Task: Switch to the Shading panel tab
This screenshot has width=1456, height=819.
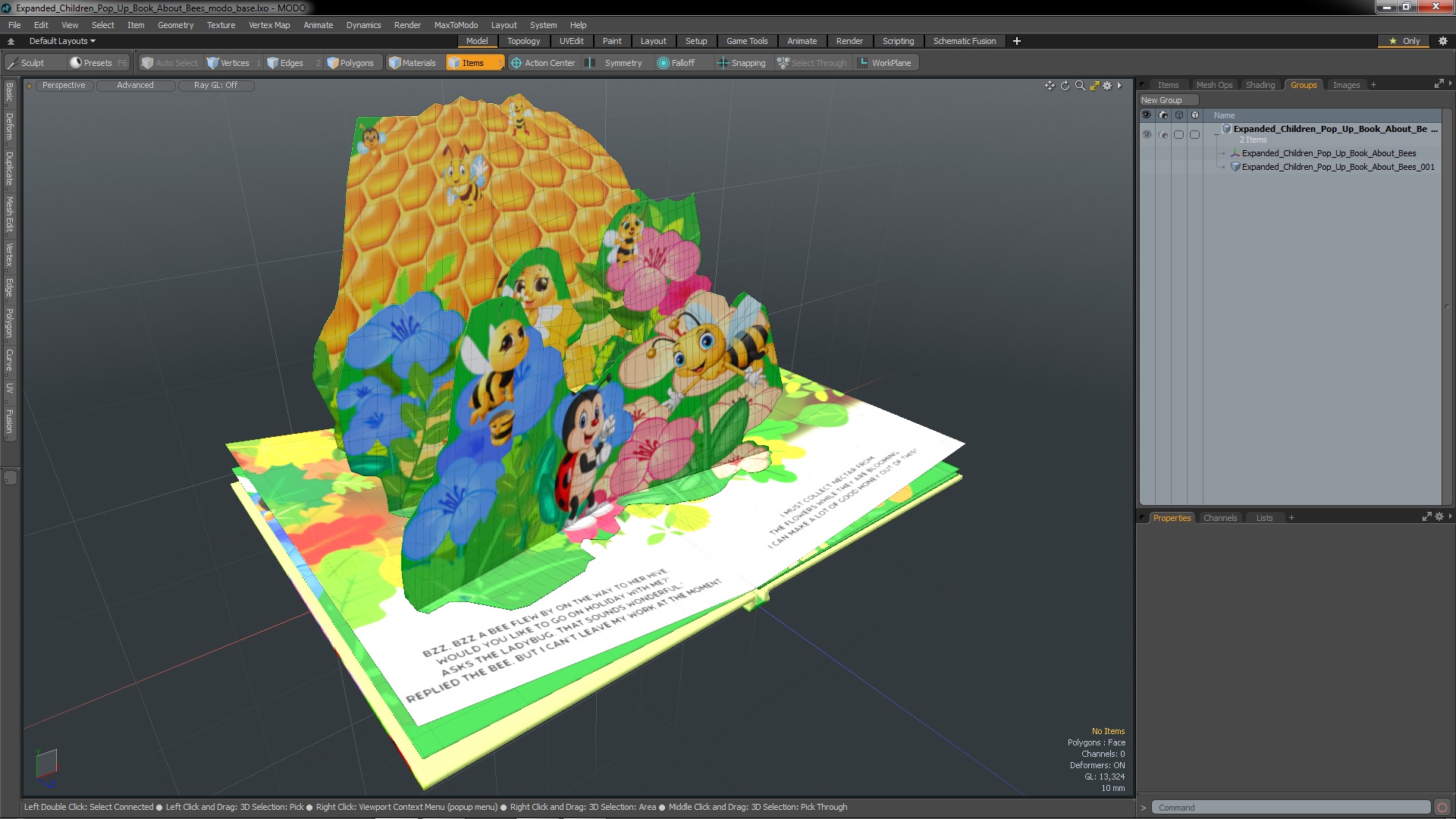Action: (1260, 85)
